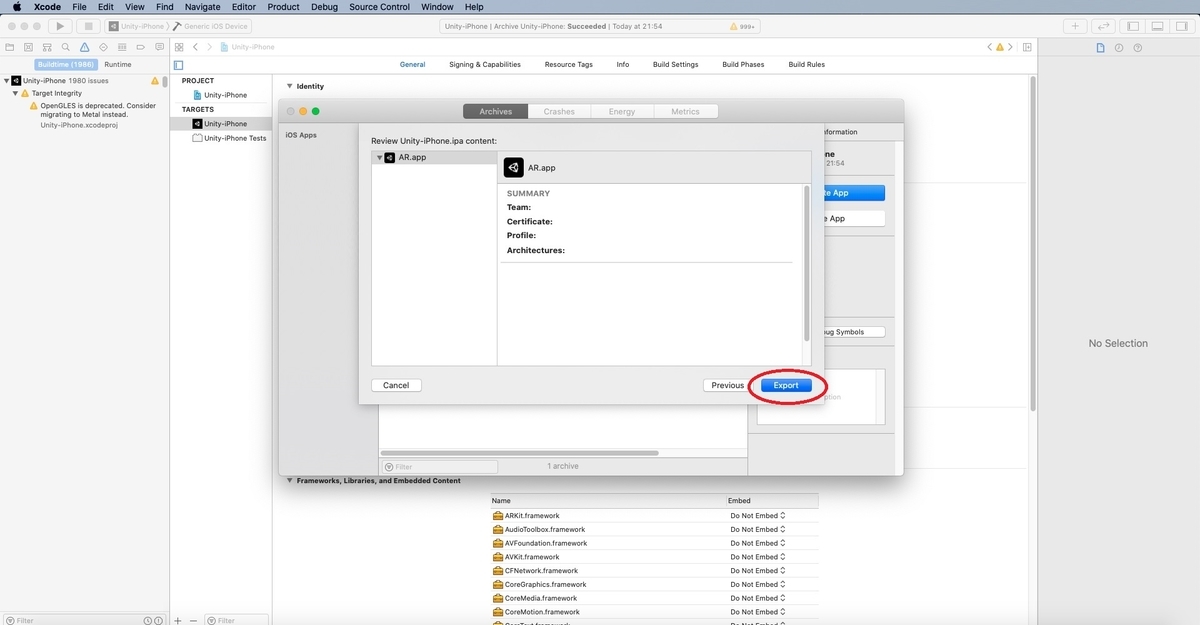This screenshot has height=625, width=1200.
Task: Open Embed dropdown for AVFoundation.framework
Action: pos(758,543)
